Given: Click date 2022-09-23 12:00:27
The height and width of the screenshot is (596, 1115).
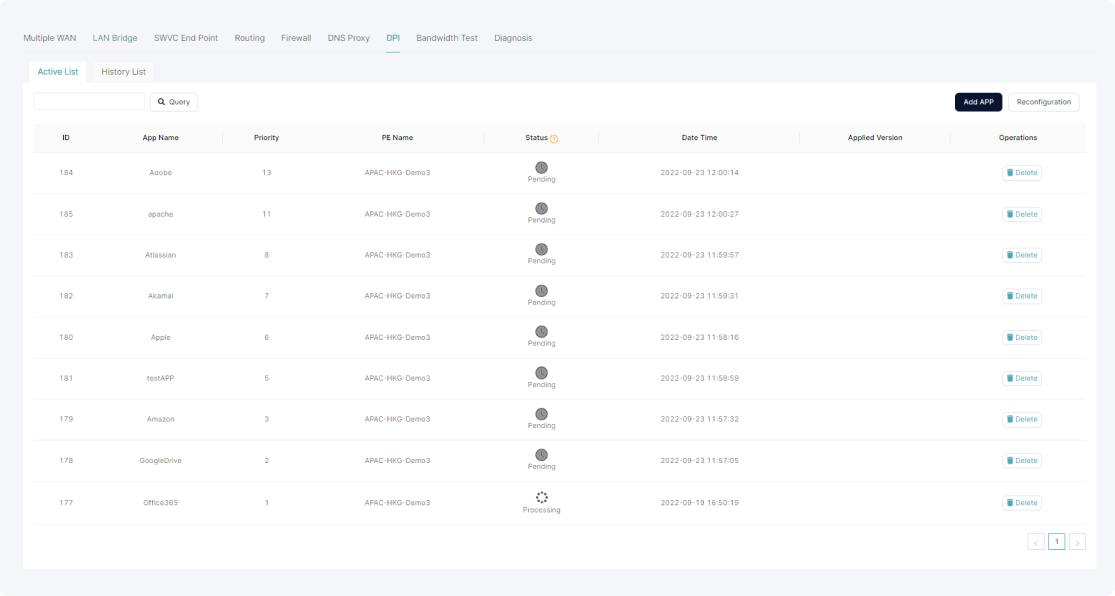Looking at the screenshot, I should [699, 214].
